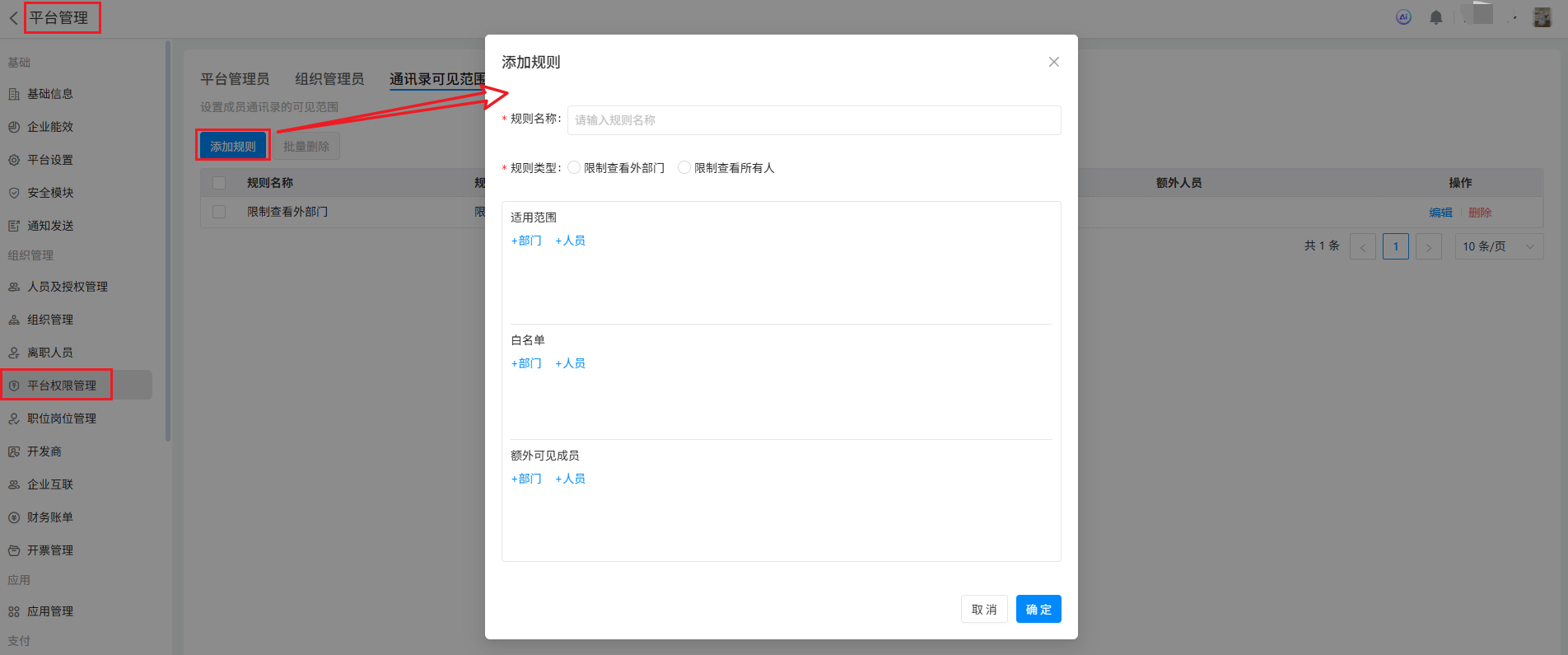1568x655 pixels.
Task: Click the AI assistant icon in header
Action: pos(1403,17)
